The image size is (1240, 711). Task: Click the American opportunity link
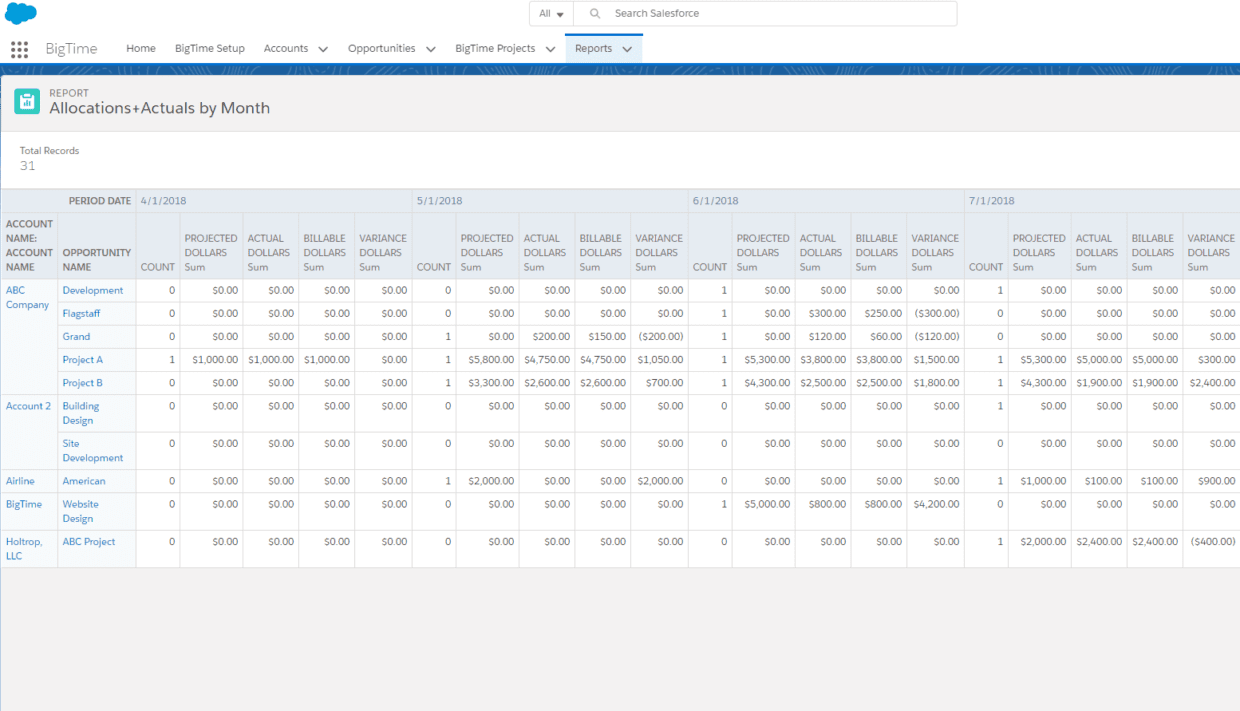[x=84, y=480]
